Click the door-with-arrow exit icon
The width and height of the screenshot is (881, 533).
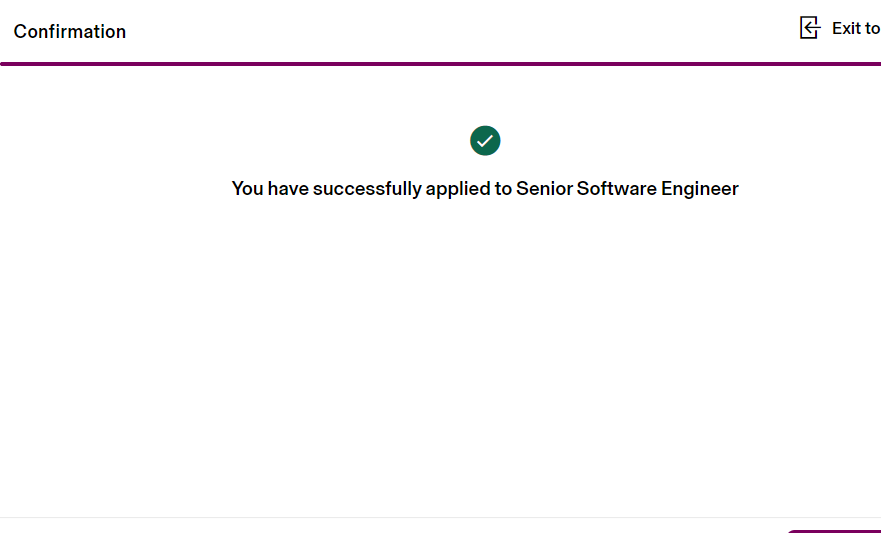click(810, 28)
